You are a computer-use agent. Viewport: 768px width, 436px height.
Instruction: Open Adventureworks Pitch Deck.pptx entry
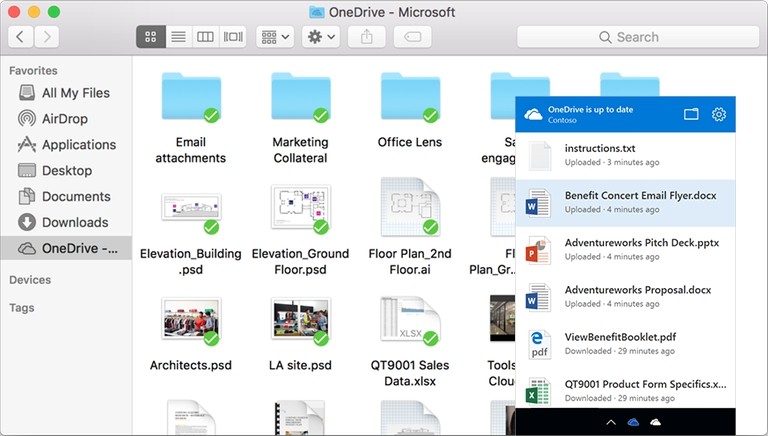coord(625,250)
